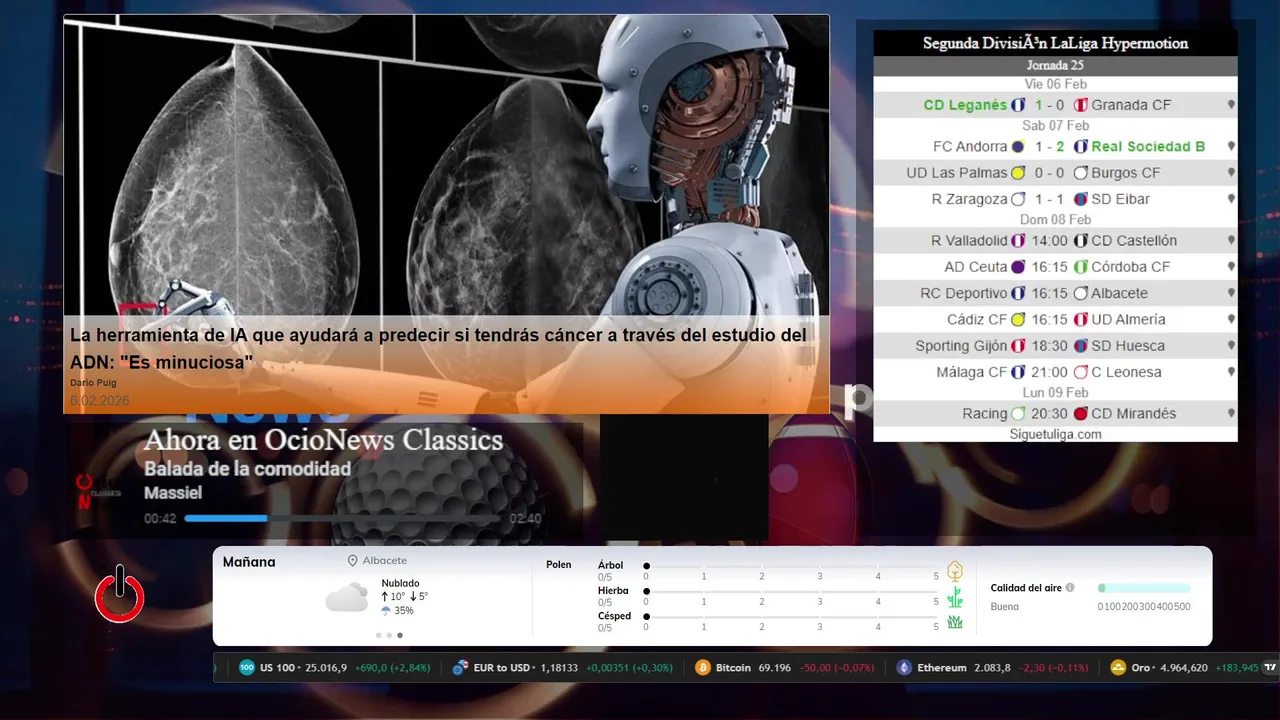1280x720 pixels.
Task: Click the map pin on Racing match row
Action: coord(1231,414)
